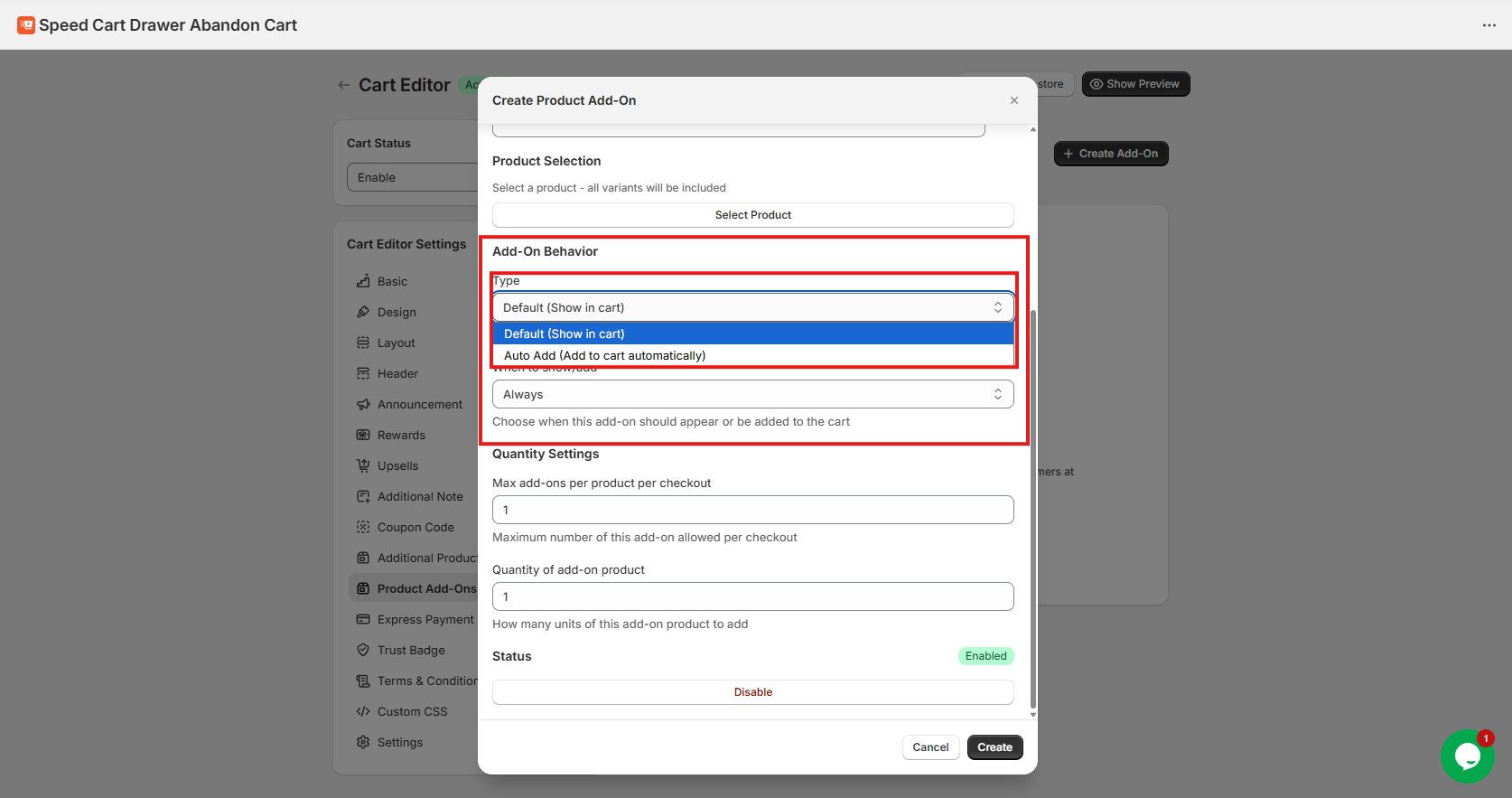Viewport: 1512px width, 798px height.
Task: Disable the add-on status
Action: (752, 692)
